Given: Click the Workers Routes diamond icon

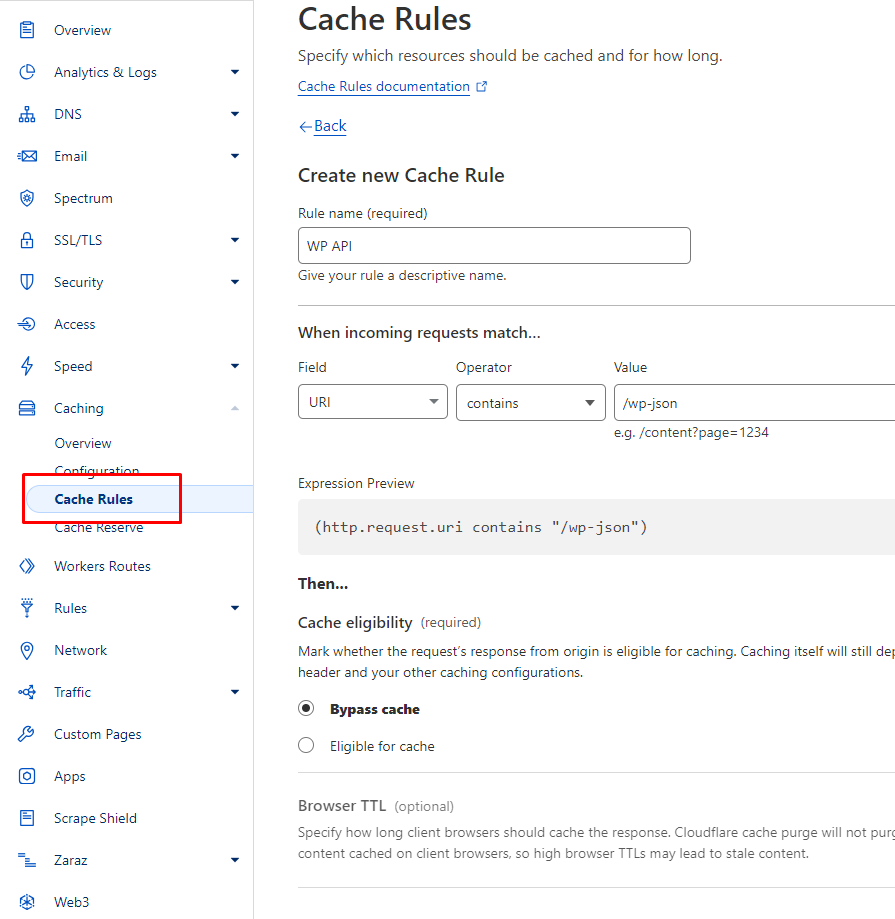Looking at the screenshot, I should click(x=27, y=566).
